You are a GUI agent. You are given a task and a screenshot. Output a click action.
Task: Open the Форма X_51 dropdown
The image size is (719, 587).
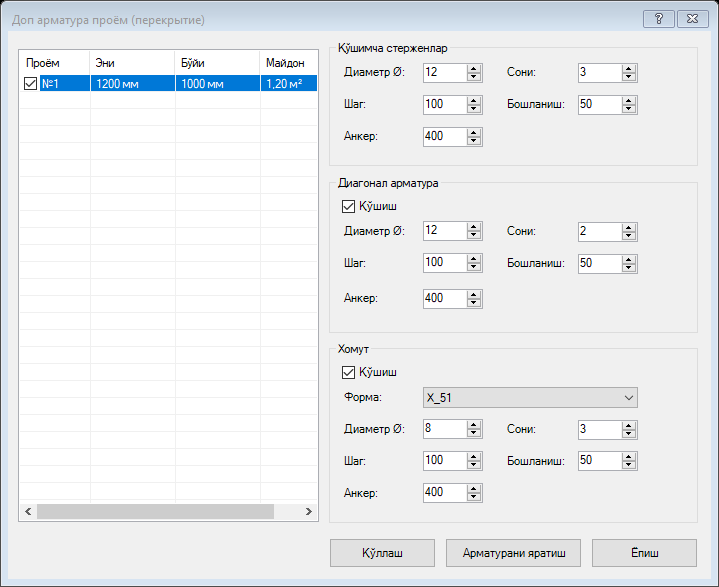pos(530,398)
